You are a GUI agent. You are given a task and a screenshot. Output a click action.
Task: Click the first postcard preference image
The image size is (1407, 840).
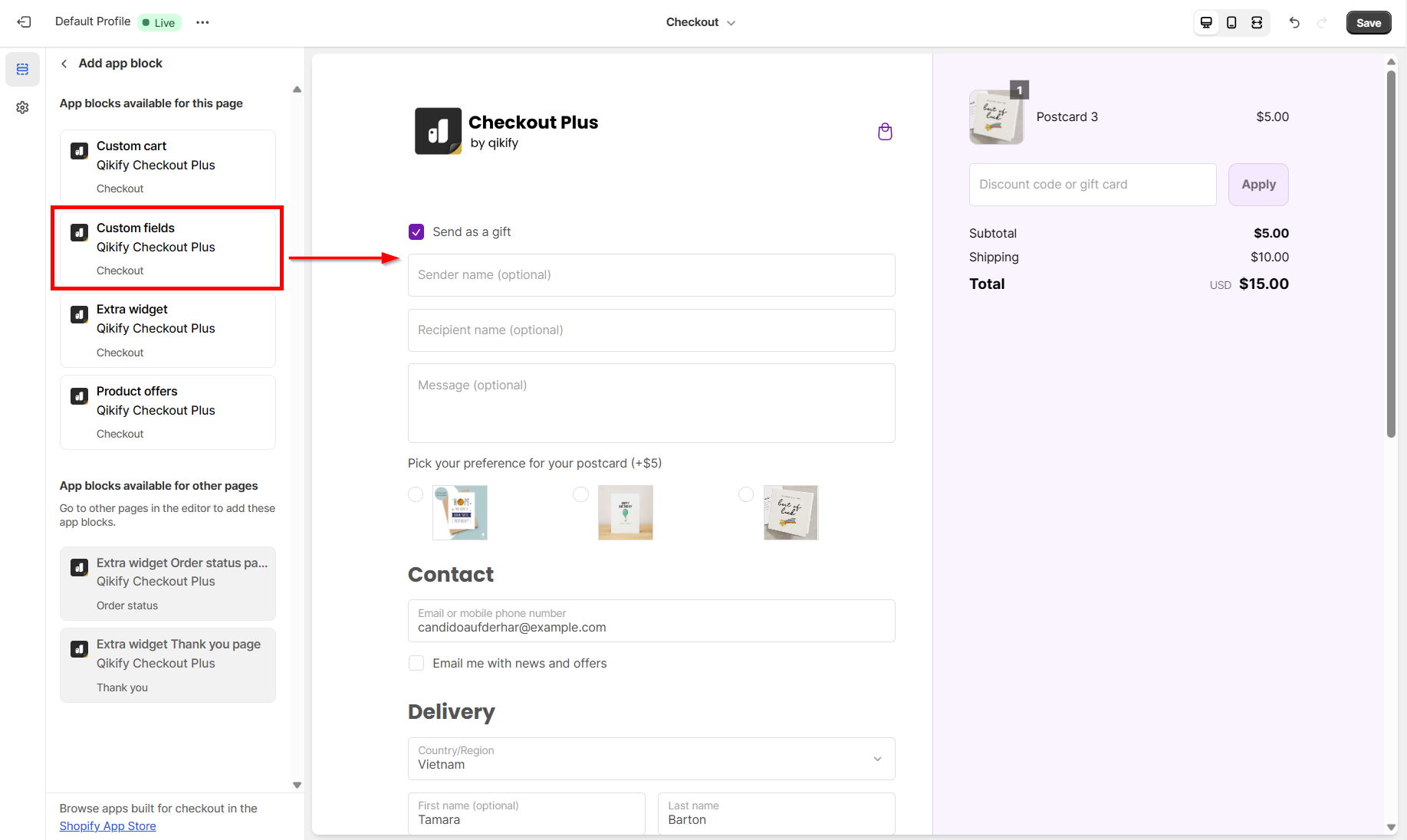point(460,513)
